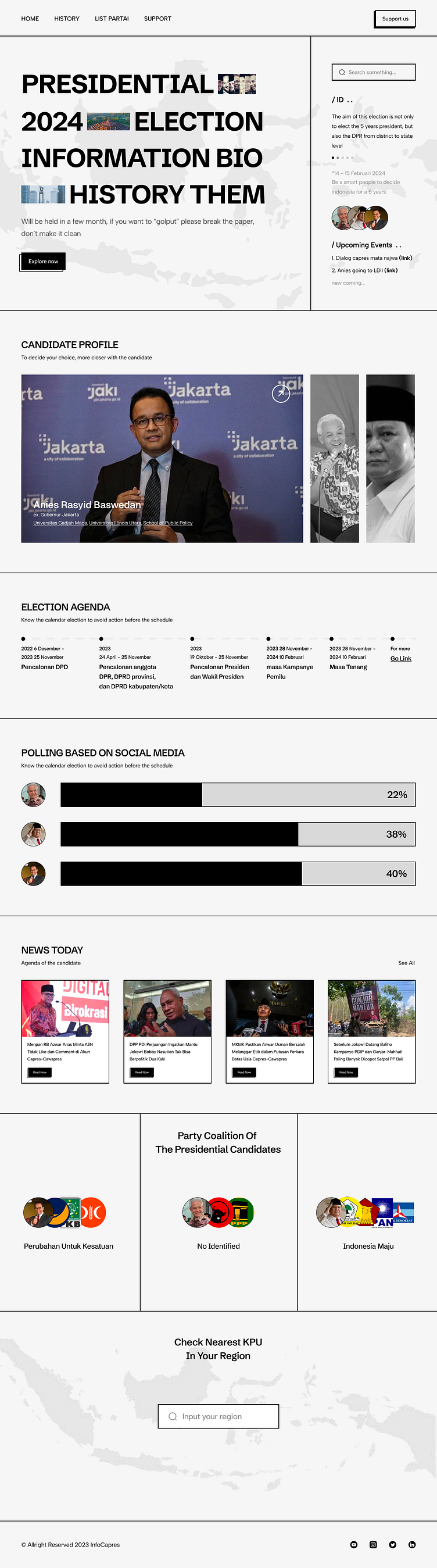Viewport: 437px width, 1568px height.
Task: Click Read Now on the MKMK news card
Action: tap(244, 1073)
